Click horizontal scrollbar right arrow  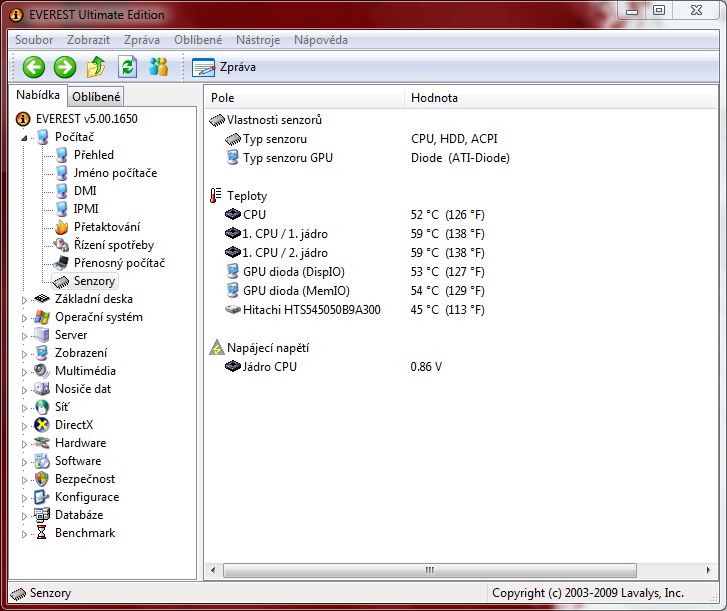point(708,570)
